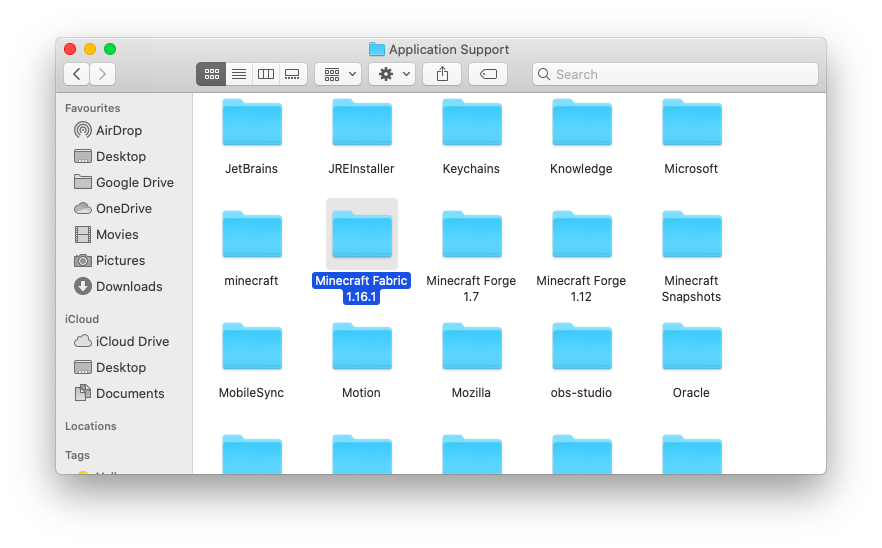
Task: Switch to icon view
Action: pyautogui.click(x=212, y=74)
